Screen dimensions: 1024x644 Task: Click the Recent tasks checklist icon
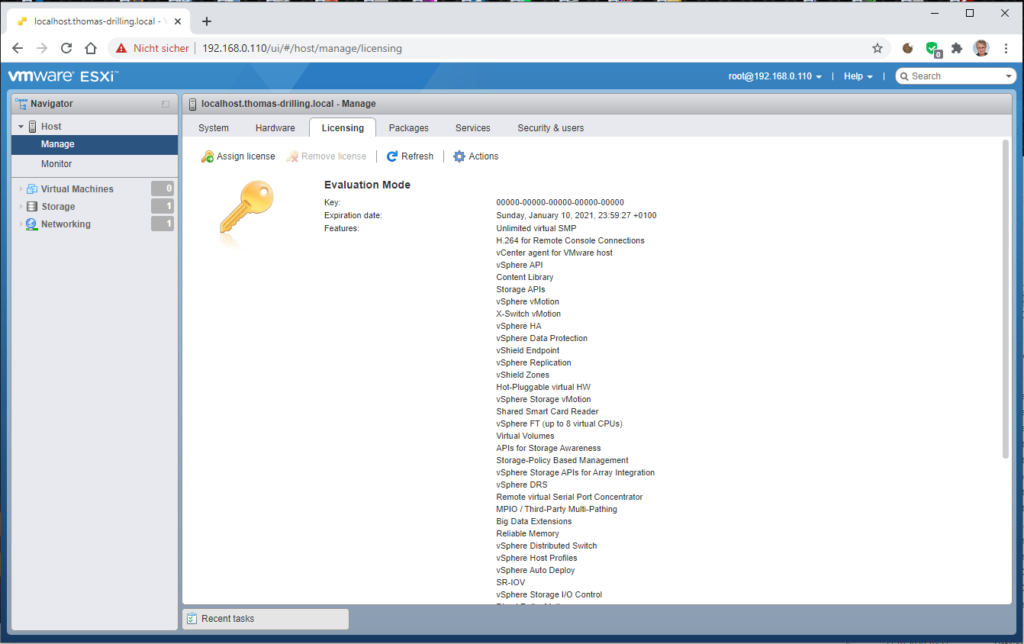tap(192, 619)
